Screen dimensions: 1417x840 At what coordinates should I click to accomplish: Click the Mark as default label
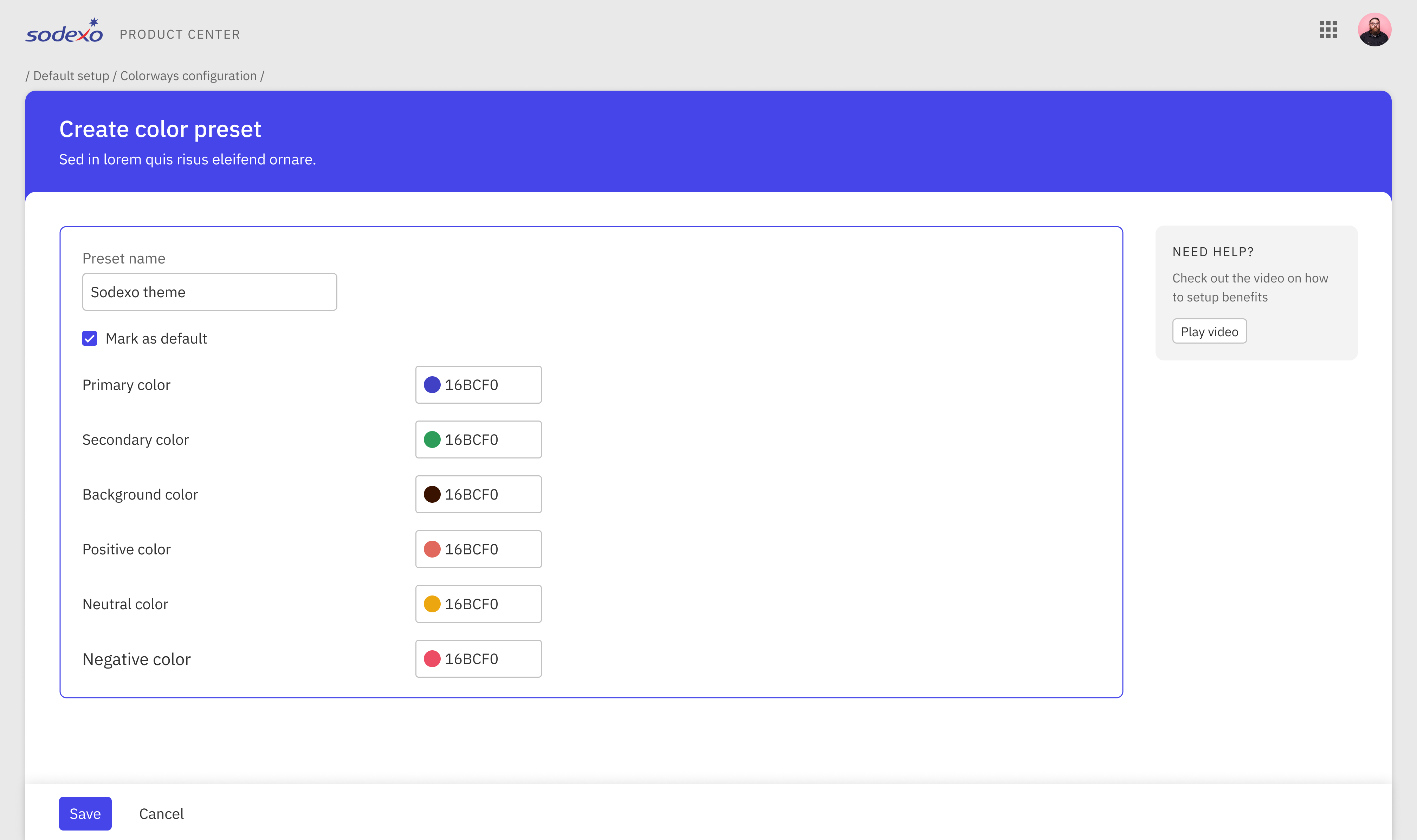click(156, 338)
